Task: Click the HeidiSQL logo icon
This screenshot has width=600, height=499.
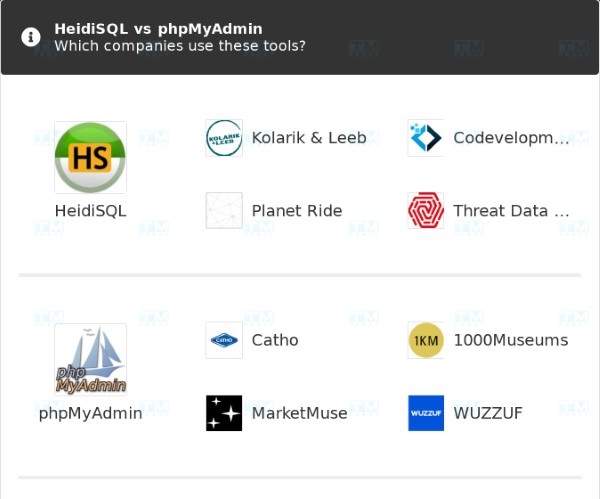Action: click(x=90, y=157)
